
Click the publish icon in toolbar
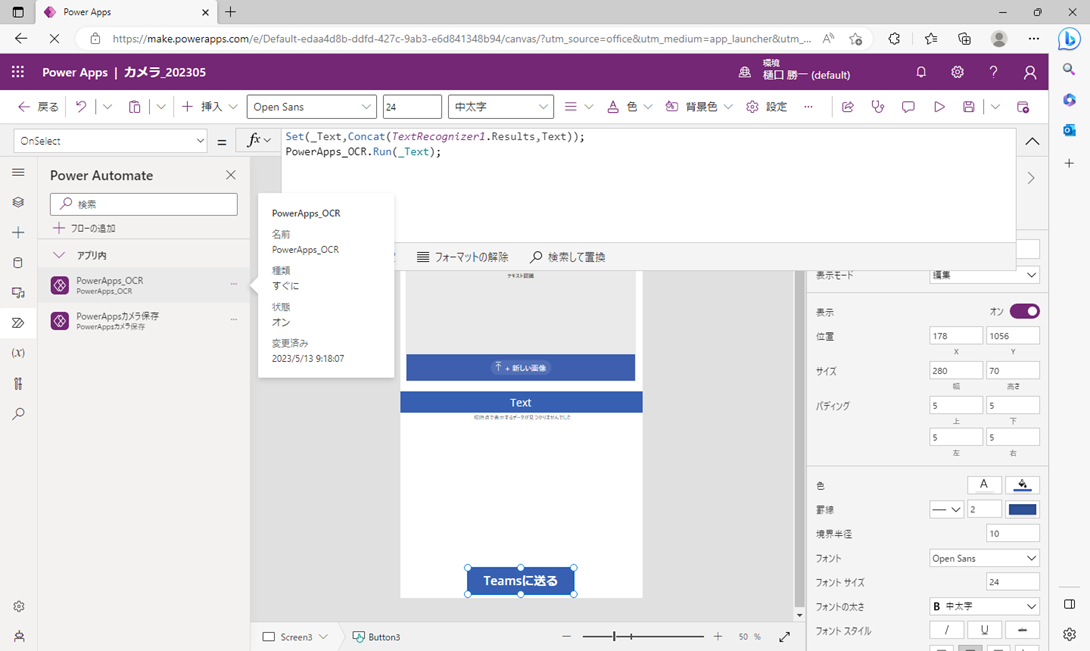coord(1023,106)
